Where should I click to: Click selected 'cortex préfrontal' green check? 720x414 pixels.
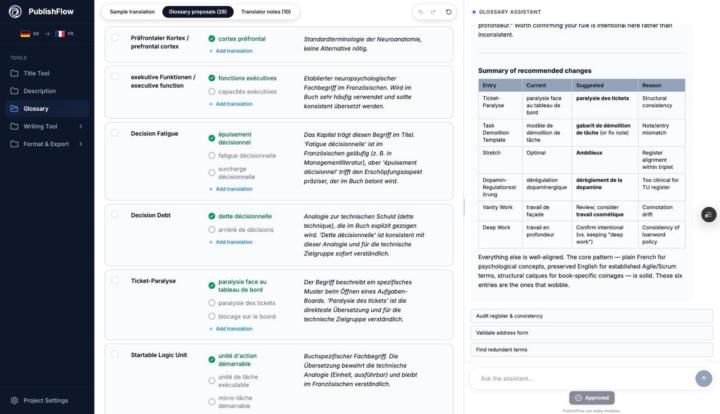tap(212, 39)
